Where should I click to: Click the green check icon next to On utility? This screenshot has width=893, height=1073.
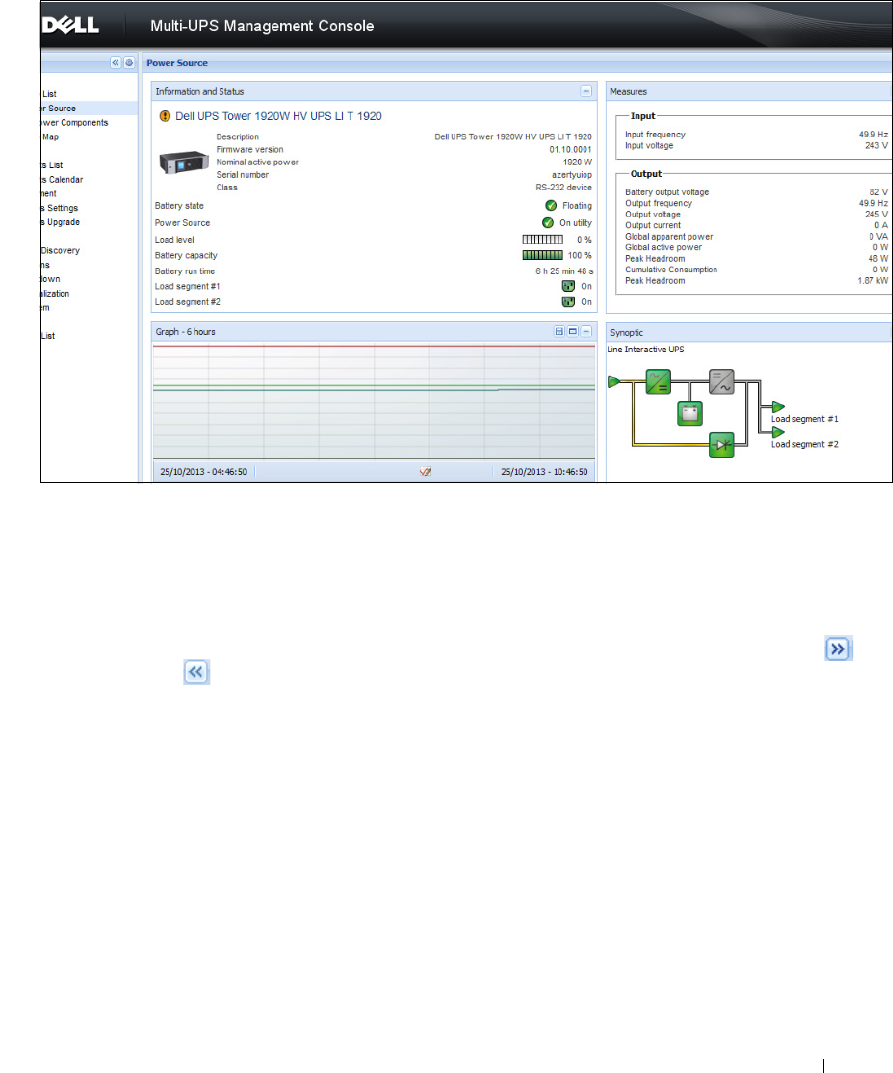pos(547,222)
